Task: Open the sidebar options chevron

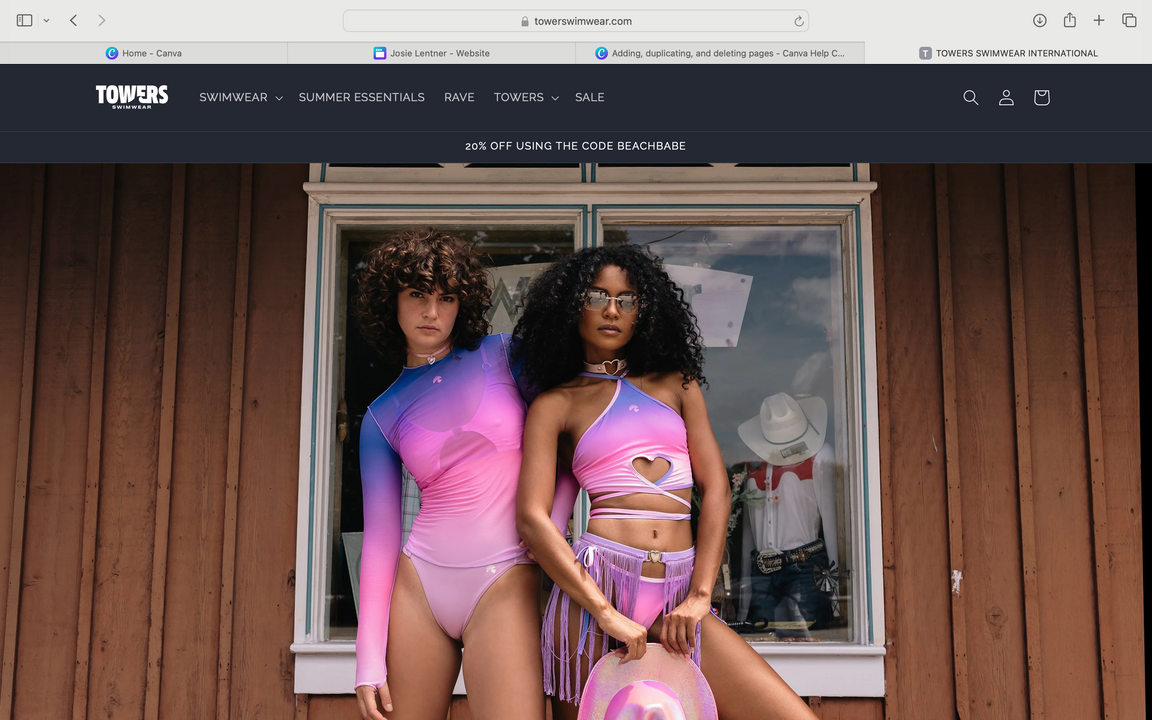Action: 46,21
